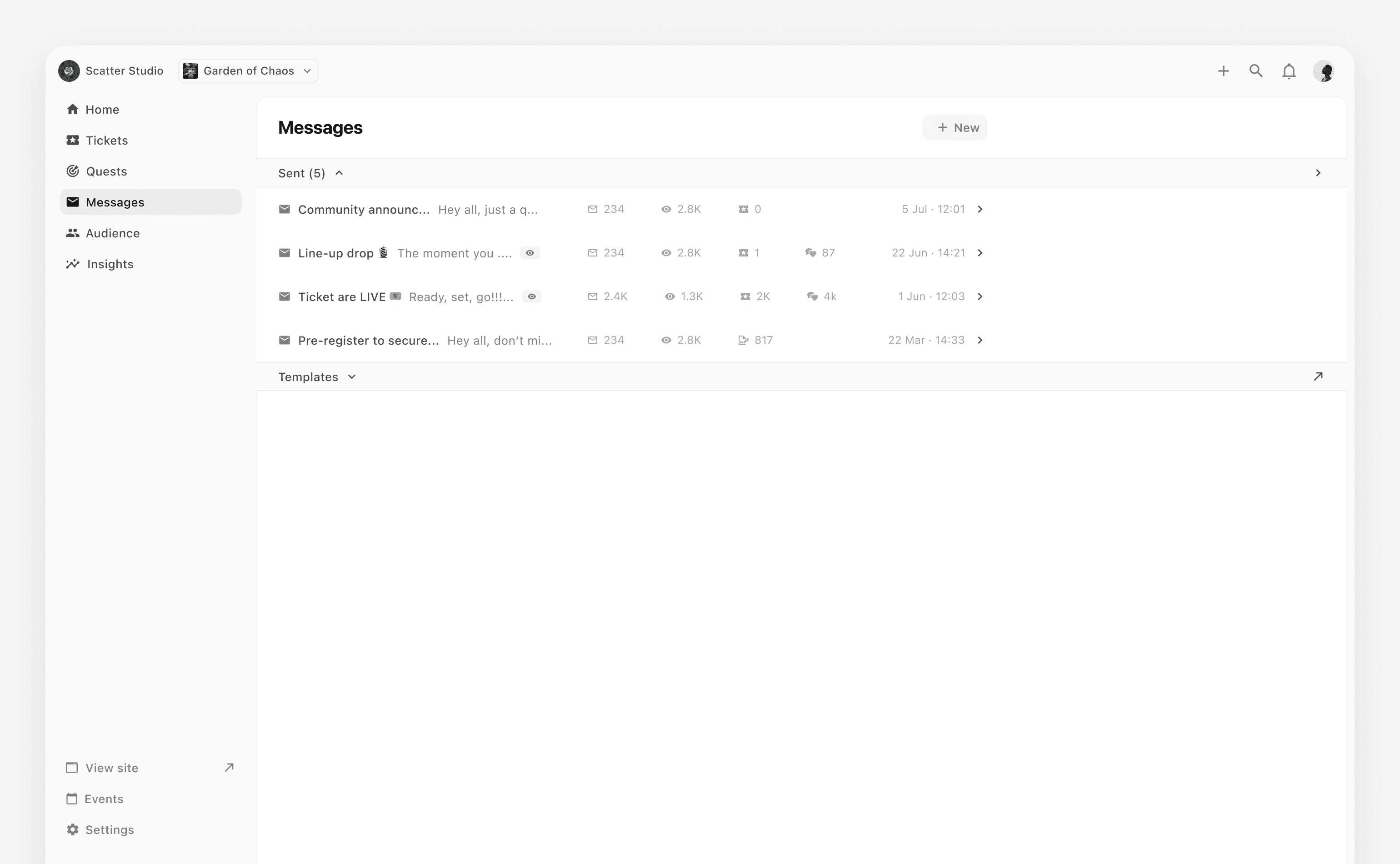Open Garden of Chaos event dropdown
The width and height of the screenshot is (1400, 864).
tap(248, 71)
